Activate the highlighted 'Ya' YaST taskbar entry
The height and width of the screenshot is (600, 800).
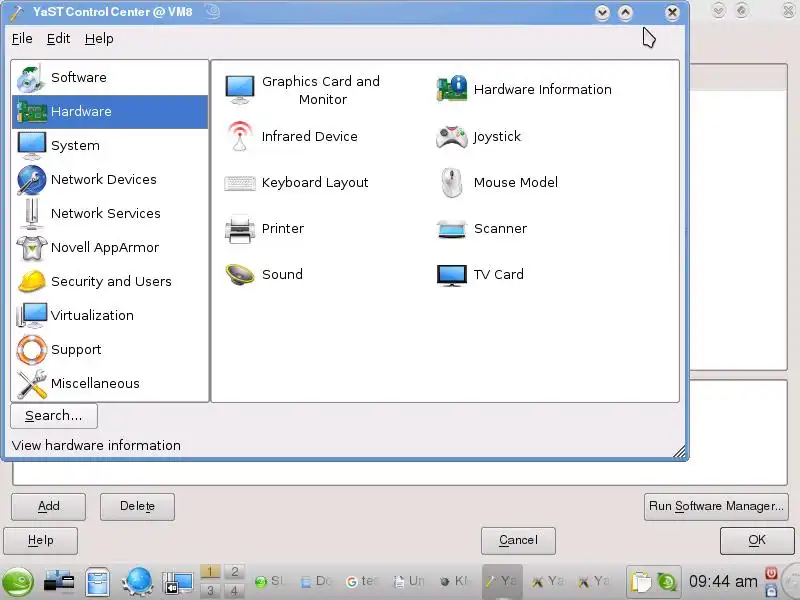point(502,581)
